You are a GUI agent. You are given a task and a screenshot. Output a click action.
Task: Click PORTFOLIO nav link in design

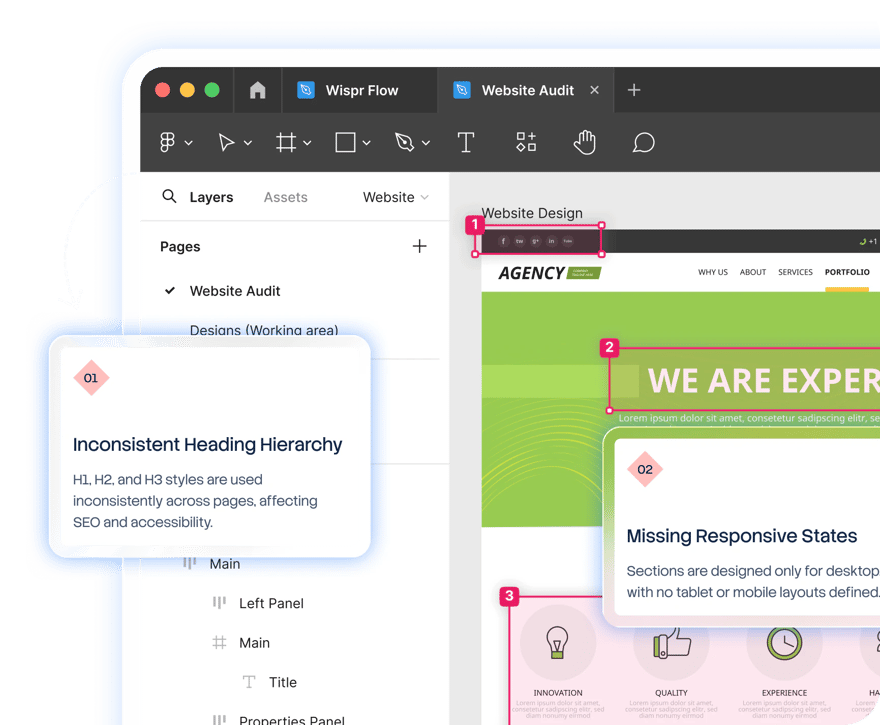[847, 272]
